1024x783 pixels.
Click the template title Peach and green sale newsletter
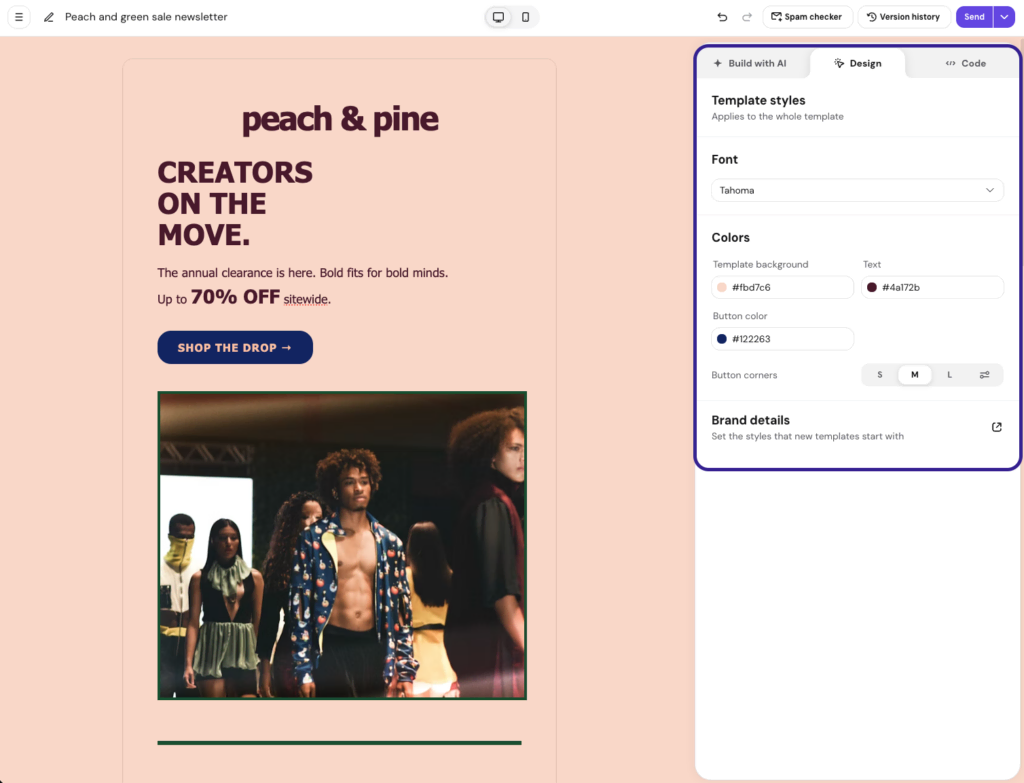tap(146, 17)
